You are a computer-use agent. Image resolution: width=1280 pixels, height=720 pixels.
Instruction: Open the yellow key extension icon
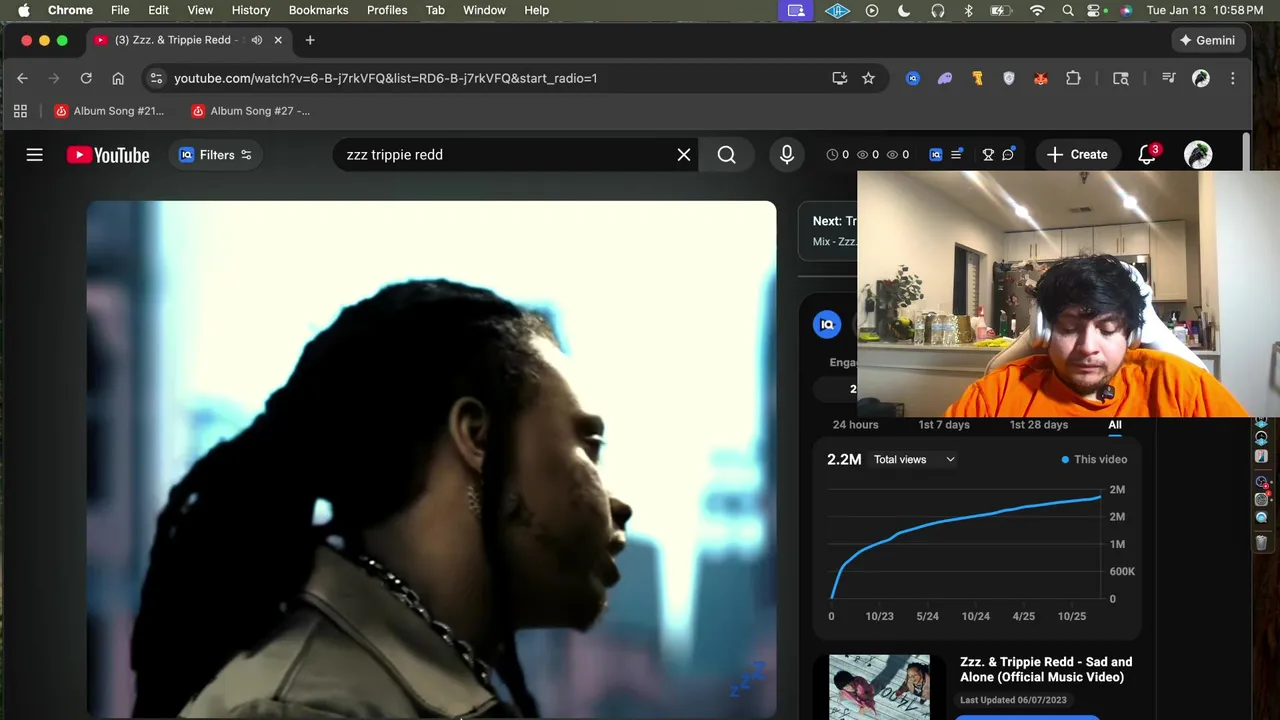coord(977,78)
